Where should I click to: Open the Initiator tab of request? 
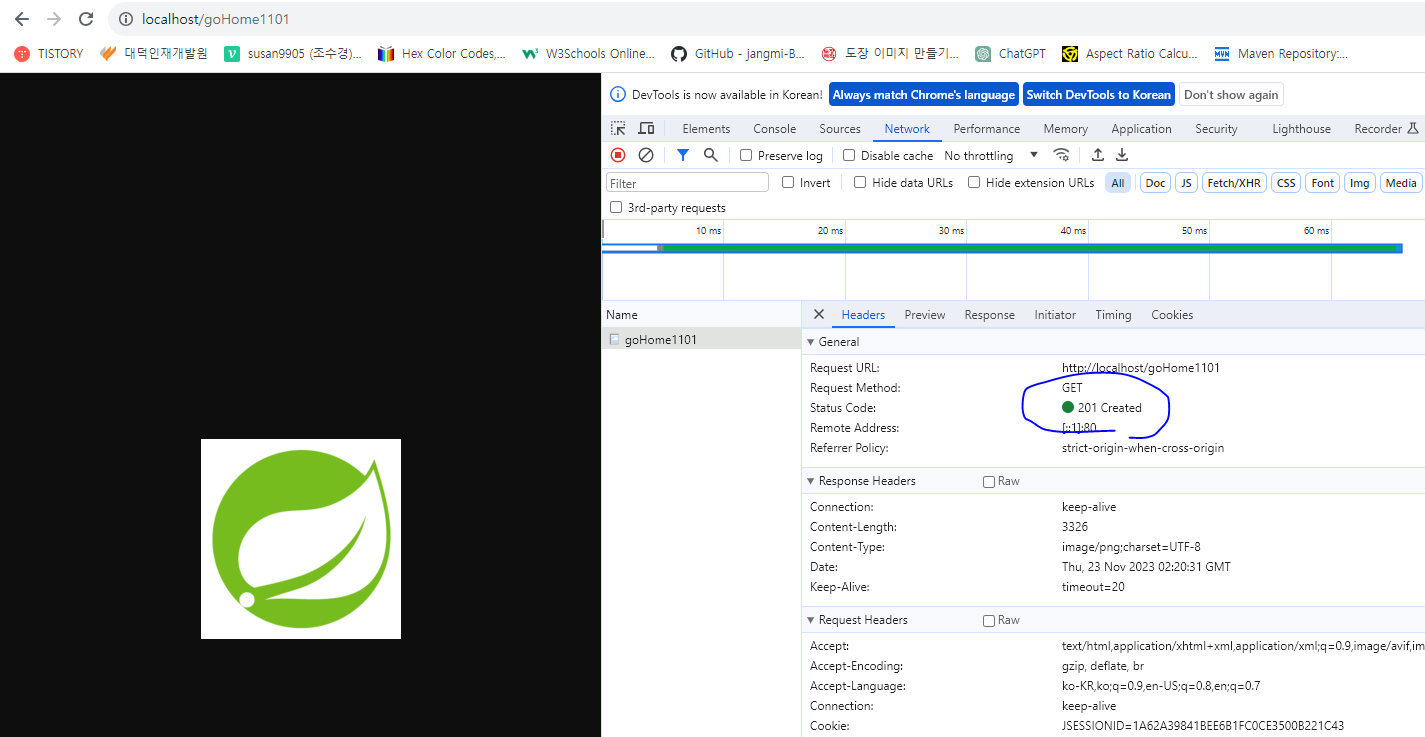(x=1055, y=314)
